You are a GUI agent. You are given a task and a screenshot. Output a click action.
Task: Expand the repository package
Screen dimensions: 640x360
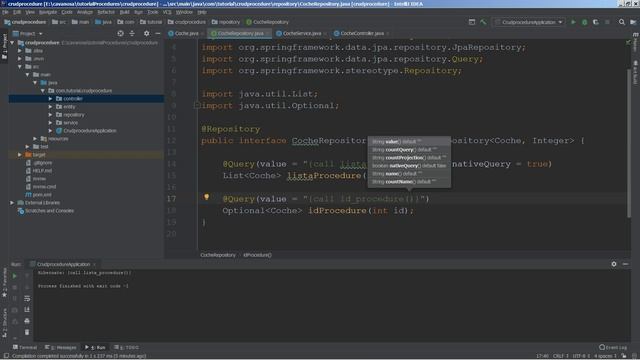(x=50, y=115)
